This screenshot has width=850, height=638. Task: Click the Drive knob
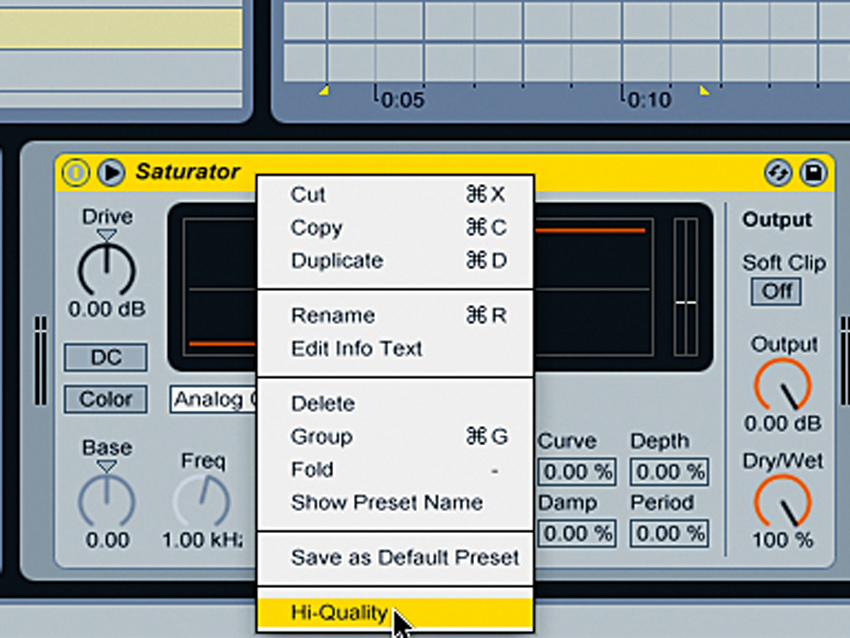pyautogui.click(x=107, y=269)
